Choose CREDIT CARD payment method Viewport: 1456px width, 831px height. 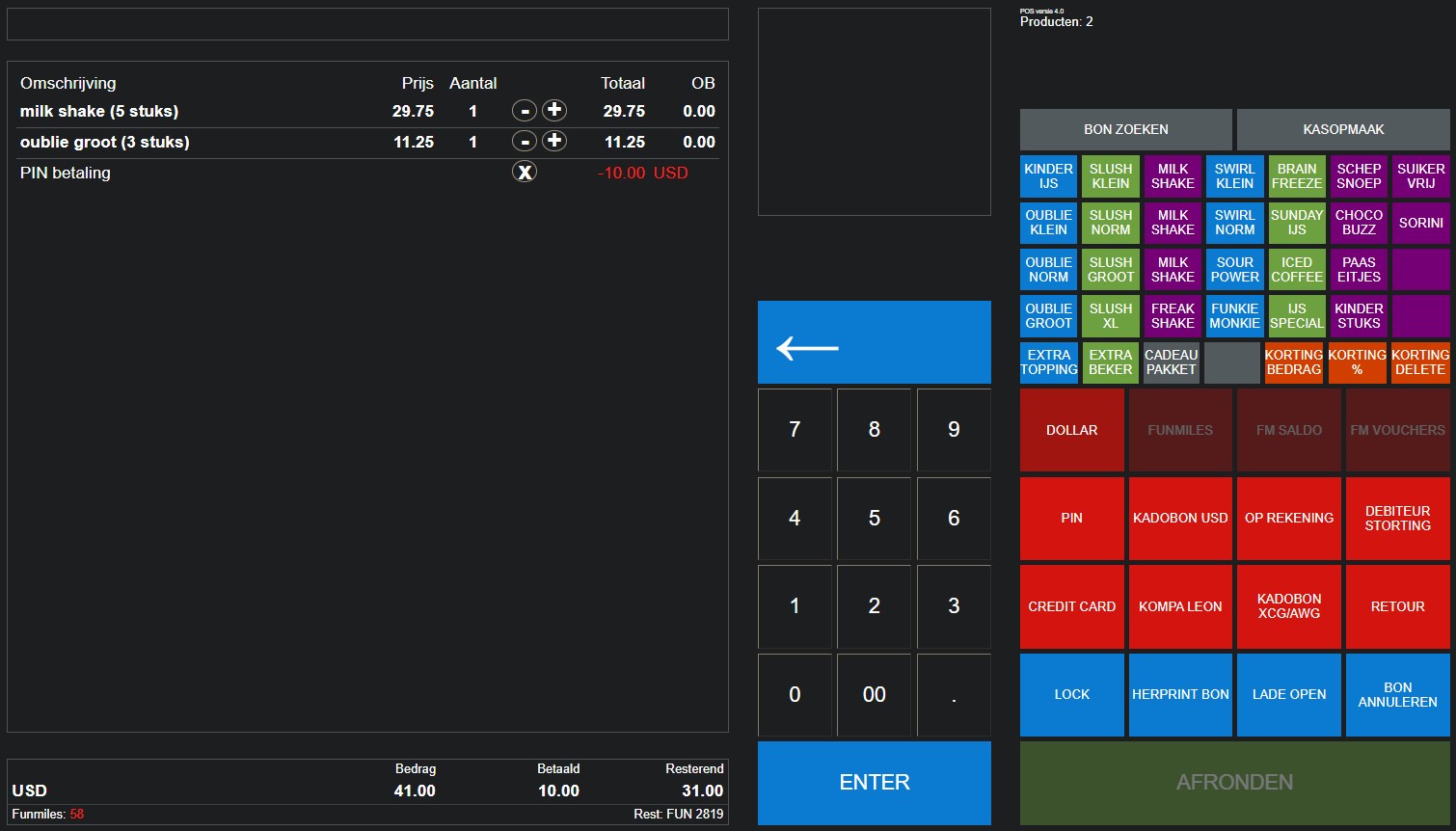click(1071, 606)
